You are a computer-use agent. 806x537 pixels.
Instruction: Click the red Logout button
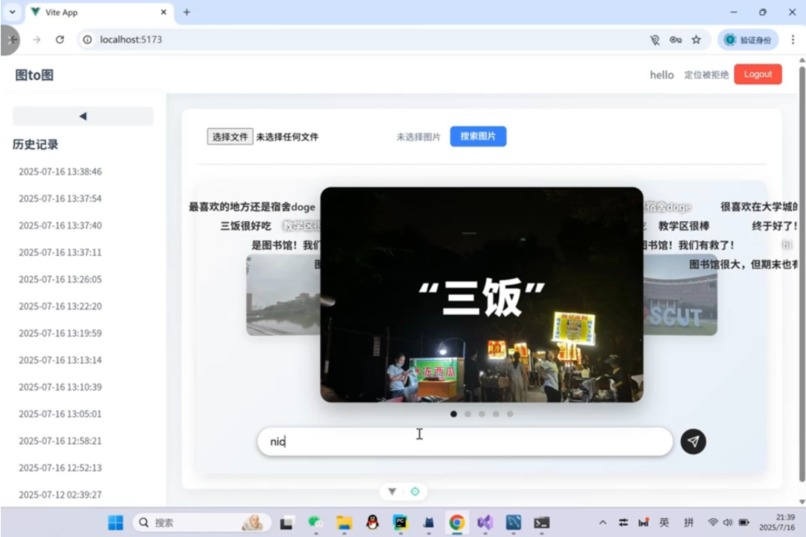758,75
